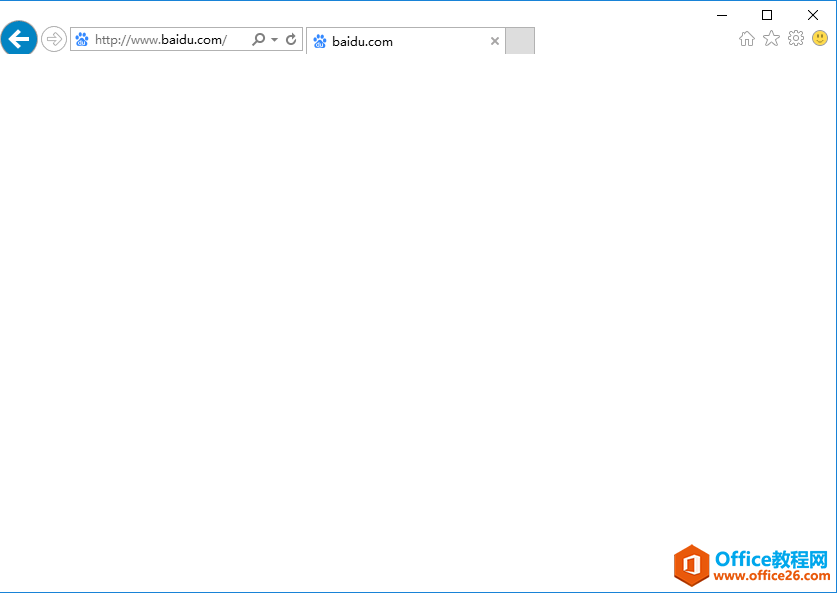Click the orange Office logo watermark
The width and height of the screenshot is (837, 593).
click(x=691, y=565)
